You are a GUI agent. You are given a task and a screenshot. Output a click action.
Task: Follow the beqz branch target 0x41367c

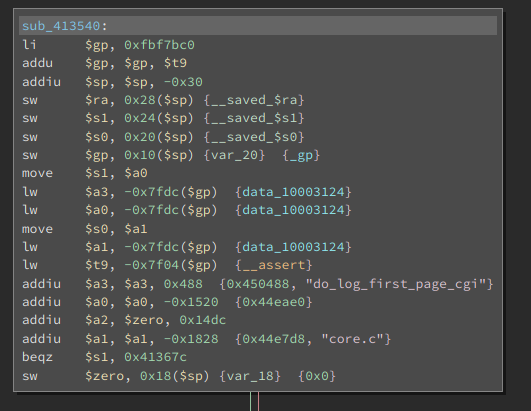point(155,357)
